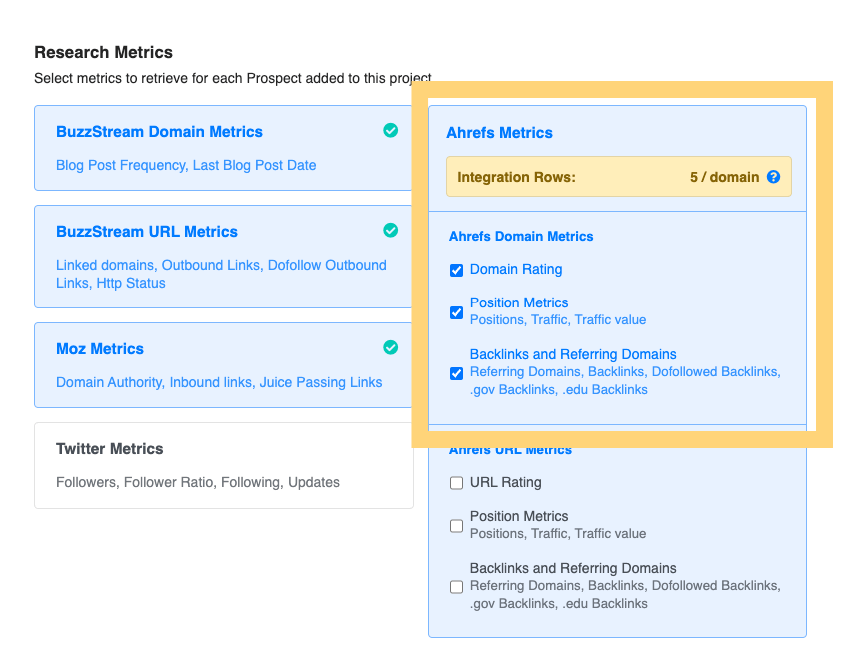The height and width of the screenshot is (661, 847).
Task: Uncheck the Domain Rating checkbox
Action: (x=456, y=270)
